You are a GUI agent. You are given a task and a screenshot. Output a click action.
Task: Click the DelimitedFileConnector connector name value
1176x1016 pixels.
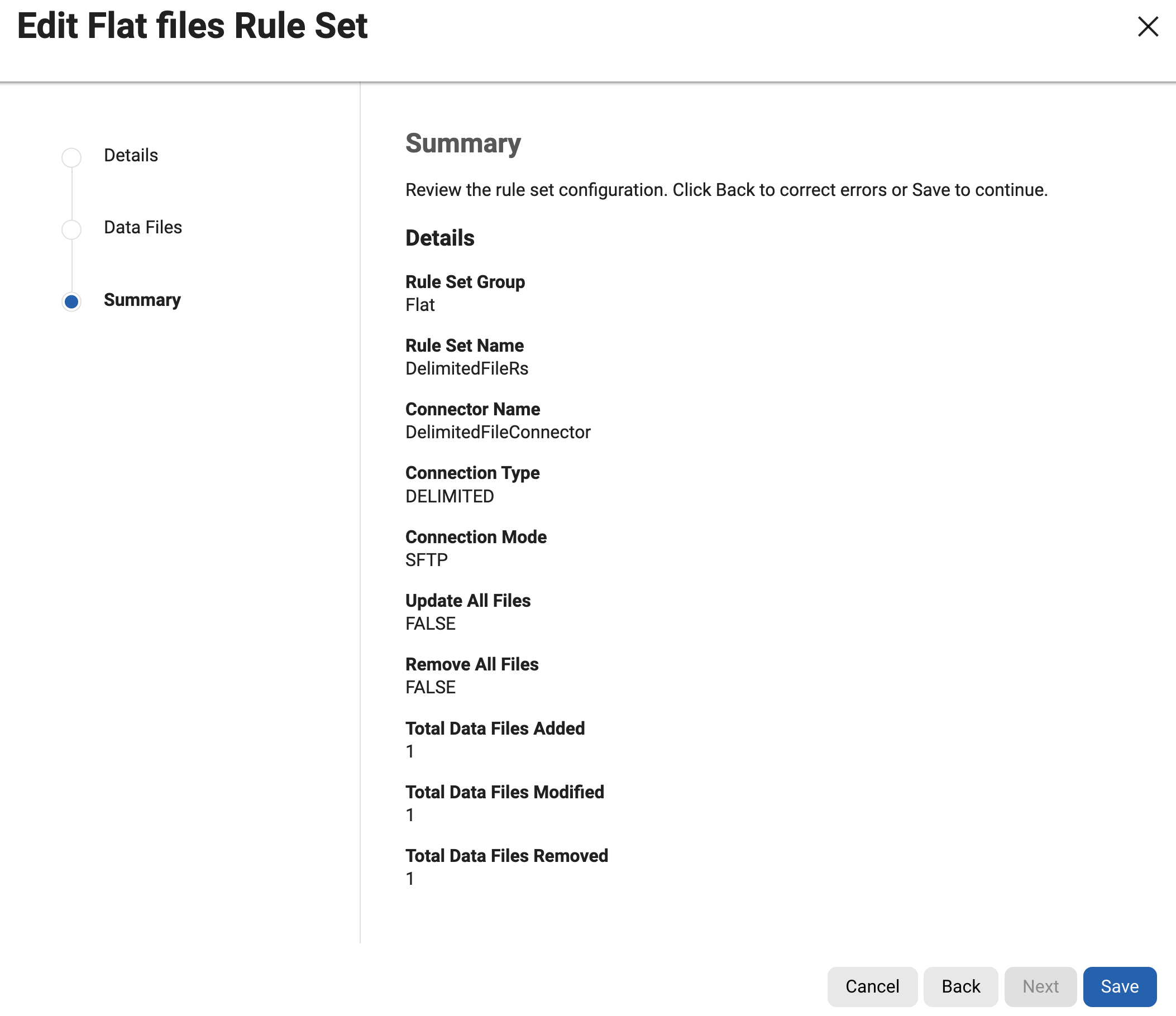click(498, 432)
